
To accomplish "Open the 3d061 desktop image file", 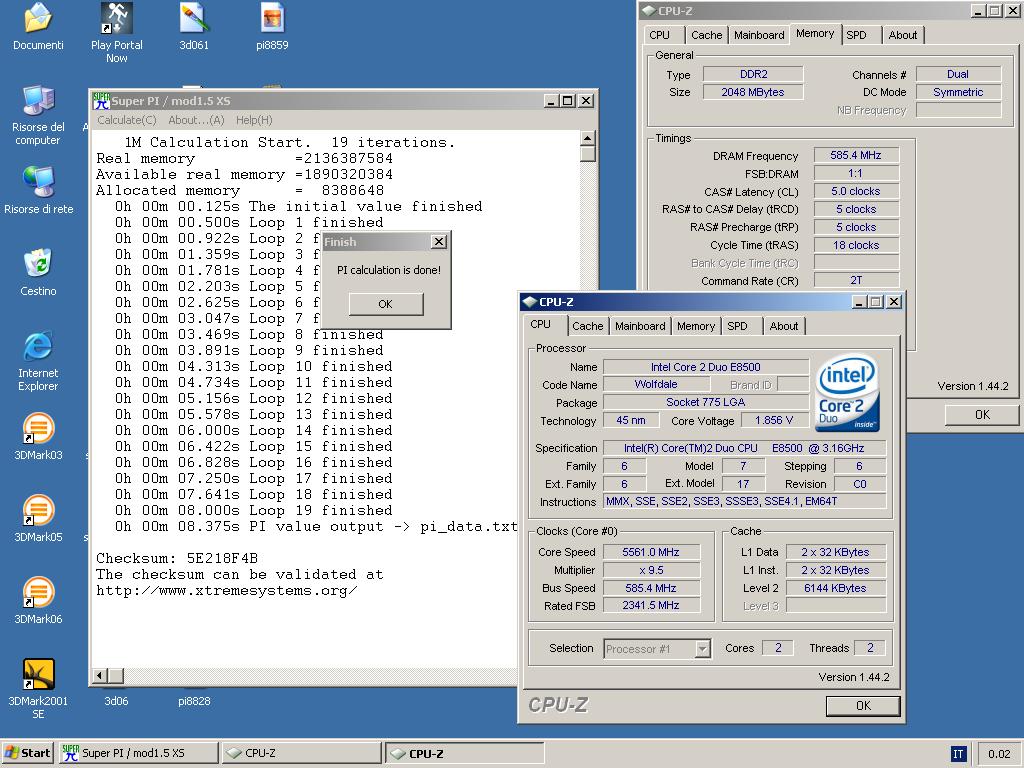I will click(x=194, y=18).
